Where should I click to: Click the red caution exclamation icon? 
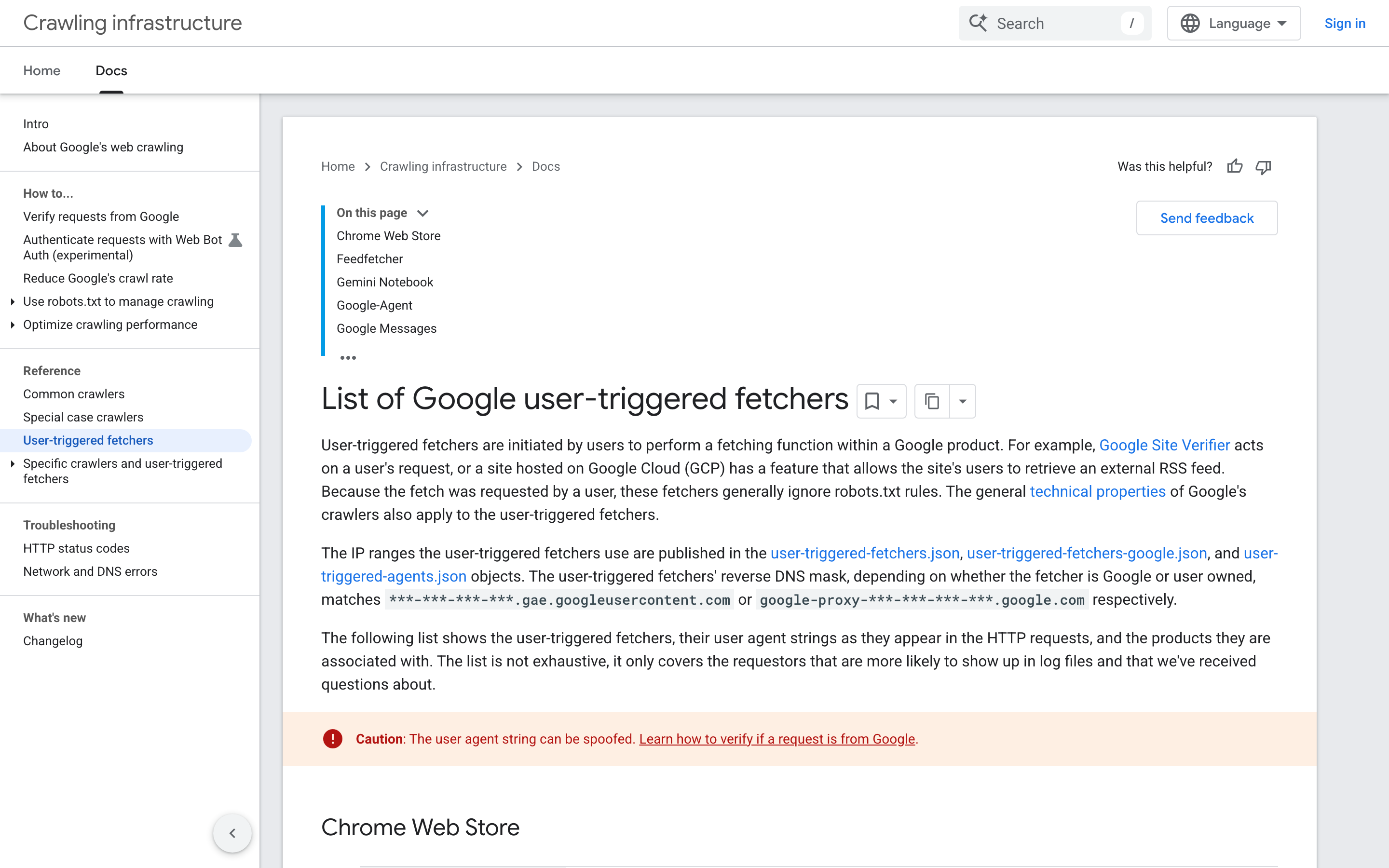[332, 739]
